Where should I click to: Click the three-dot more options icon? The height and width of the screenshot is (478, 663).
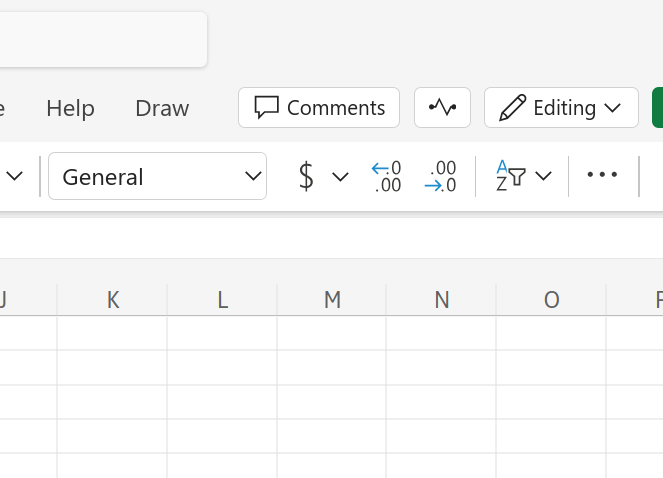pyautogui.click(x=602, y=176)
